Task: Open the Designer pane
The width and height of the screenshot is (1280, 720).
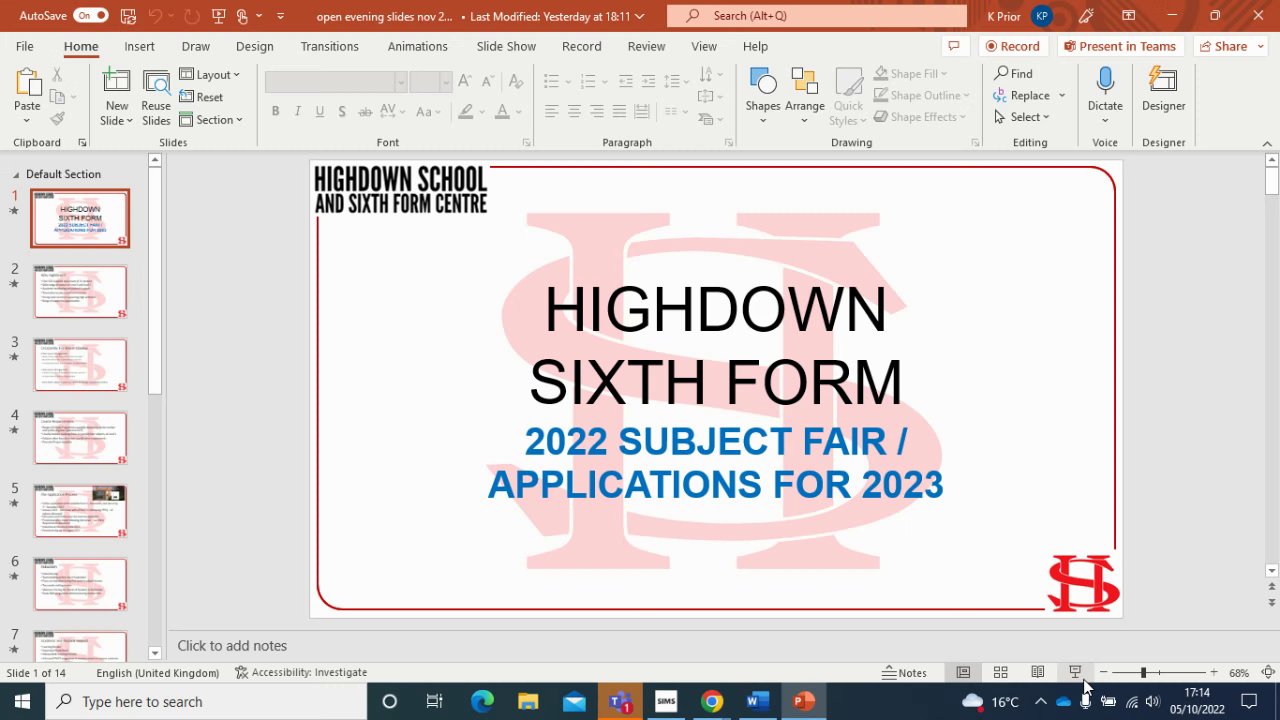Action: pos(1163,92)
